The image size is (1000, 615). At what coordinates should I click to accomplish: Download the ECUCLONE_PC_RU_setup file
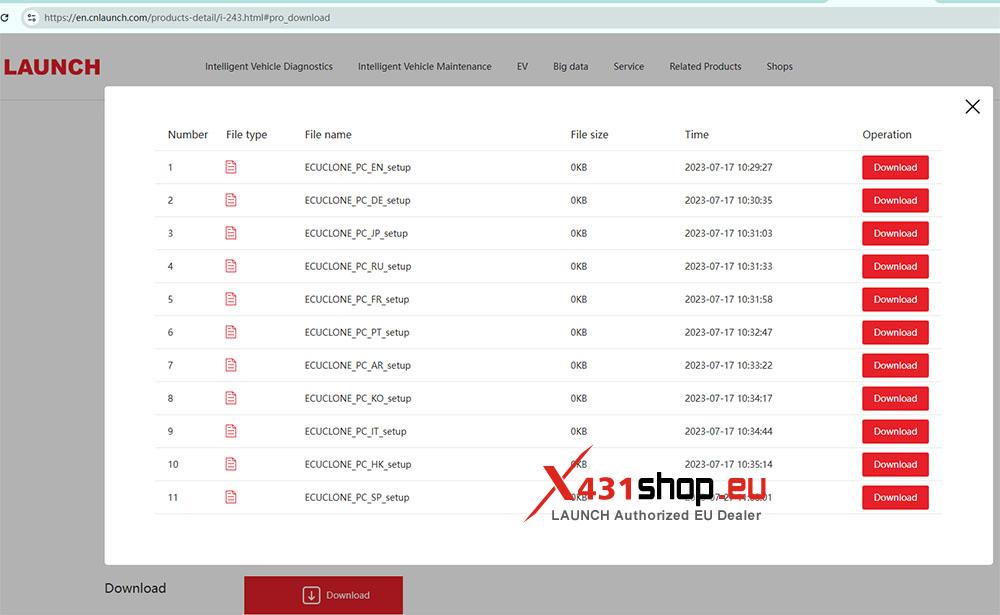coord(895,266)
